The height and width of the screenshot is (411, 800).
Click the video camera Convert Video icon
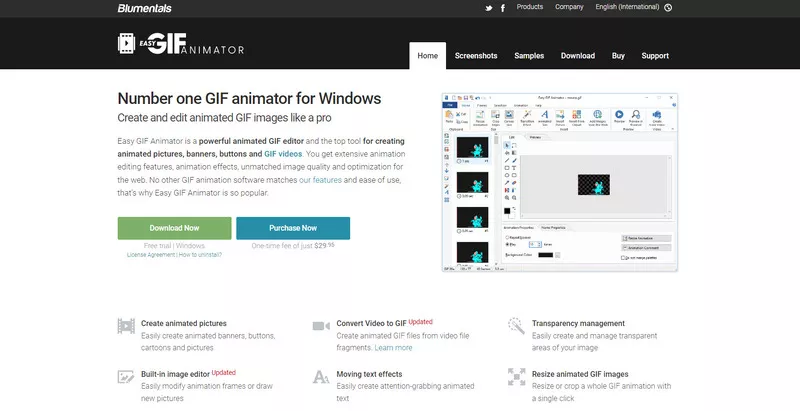click(320, 325)
